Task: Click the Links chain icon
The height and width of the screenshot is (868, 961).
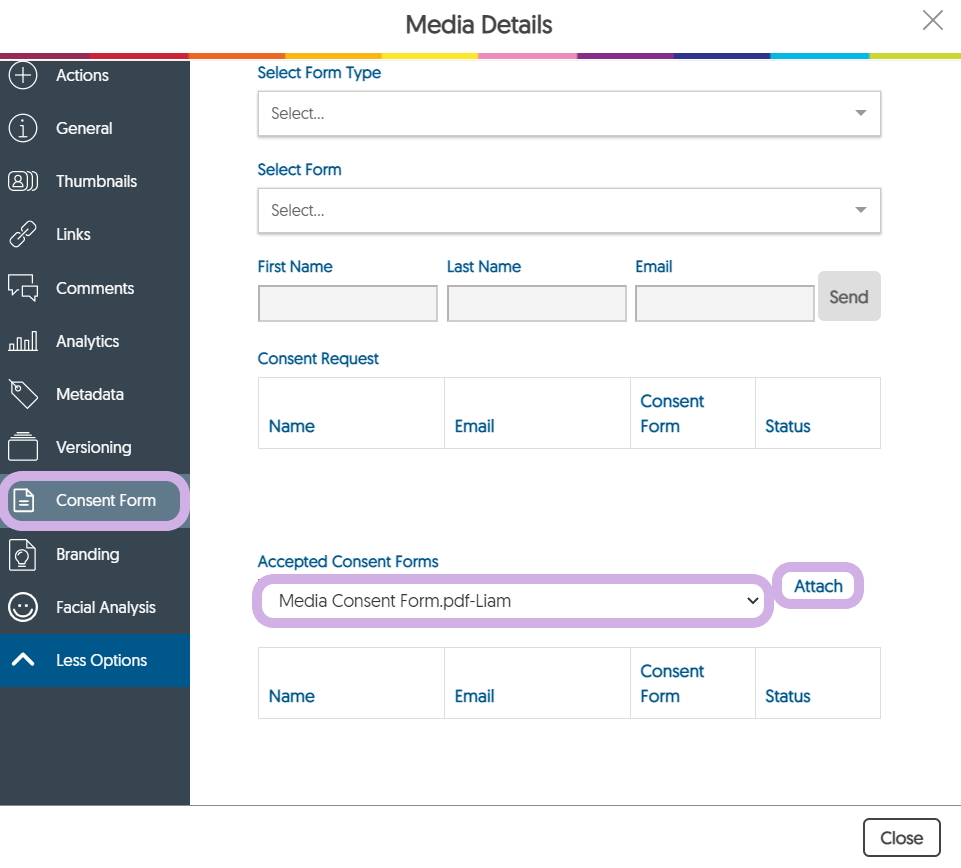Action: 22,235
